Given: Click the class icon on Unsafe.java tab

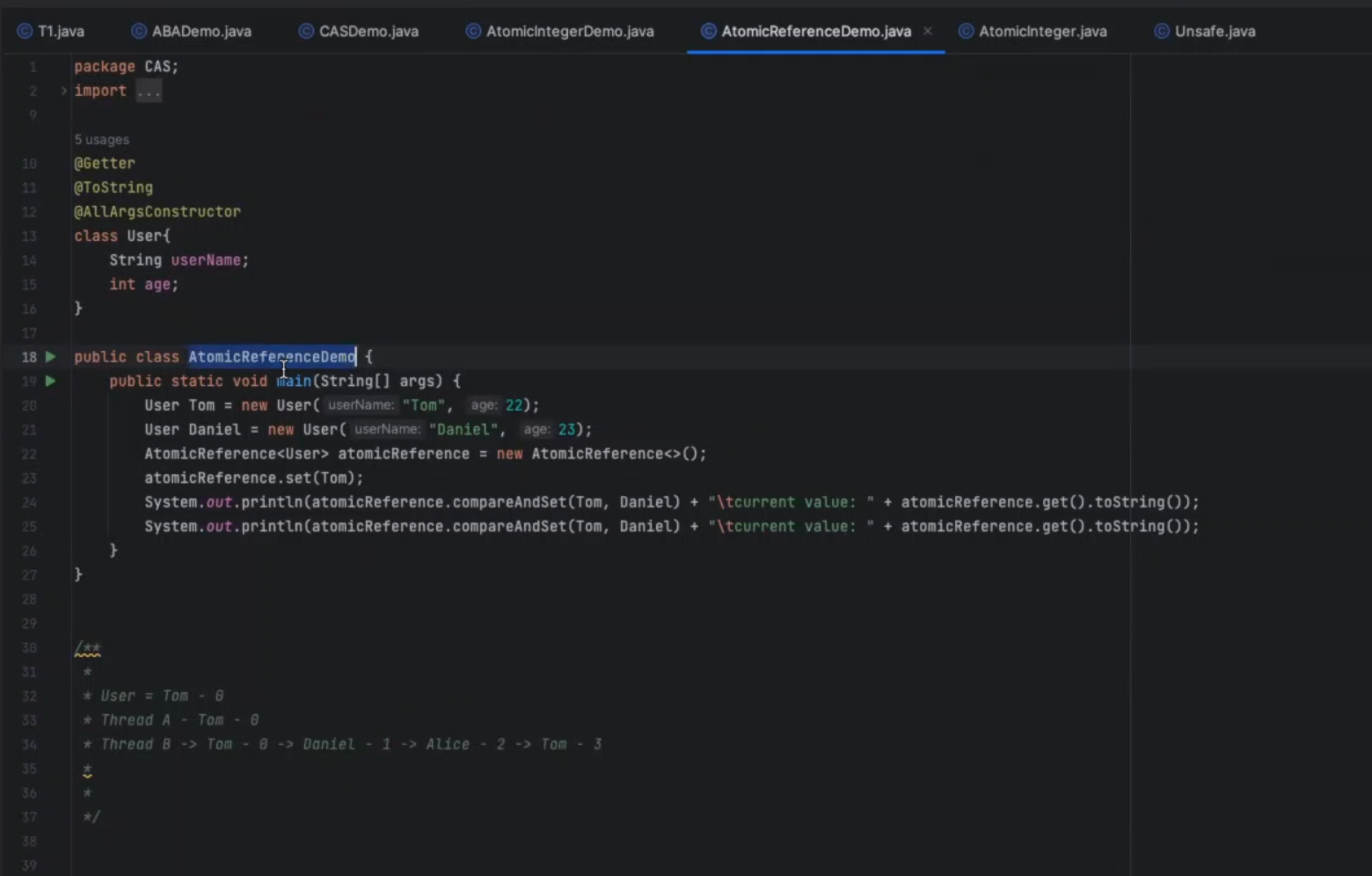Looking at the screenshot, I should 1162,32.
